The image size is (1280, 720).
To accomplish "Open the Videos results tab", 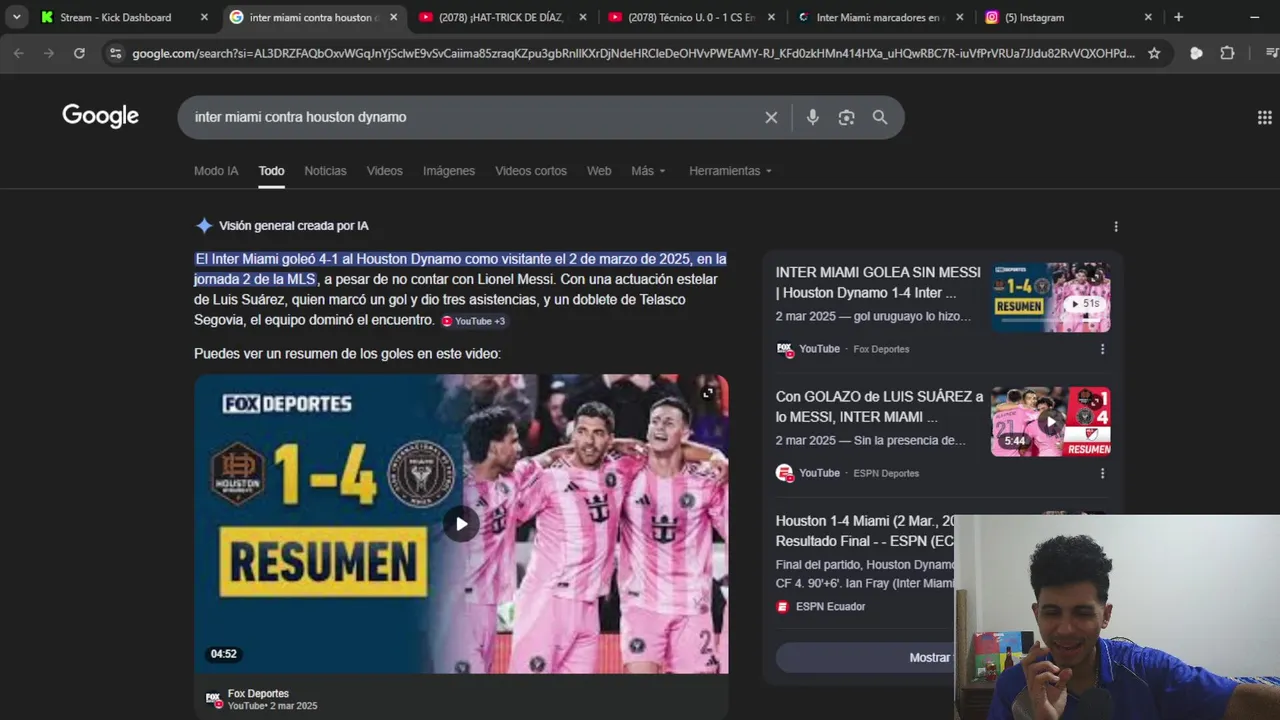I will [384, 171].
